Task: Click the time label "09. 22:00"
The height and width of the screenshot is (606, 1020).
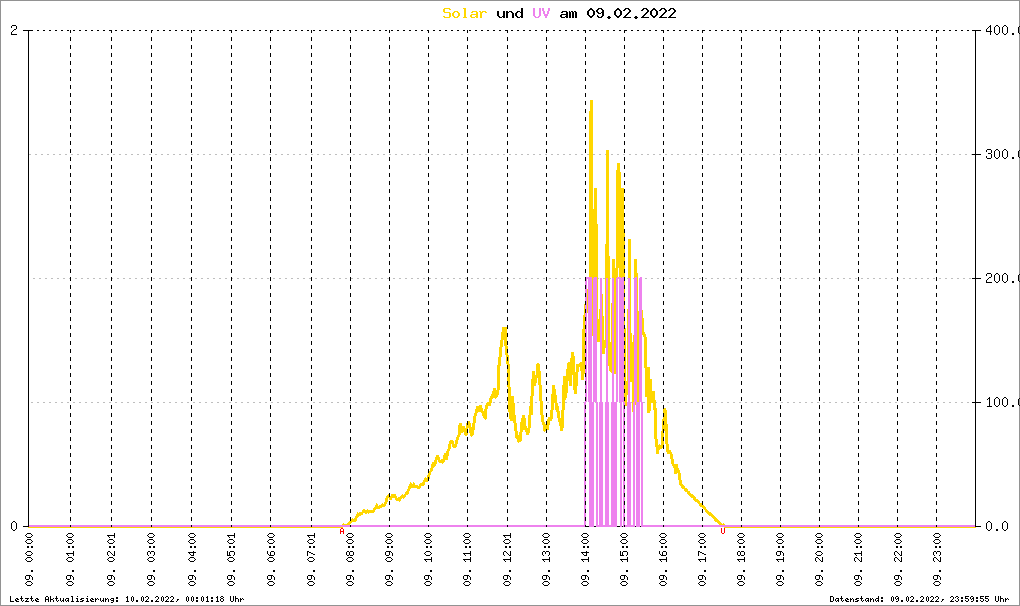Action: [898, 560]
